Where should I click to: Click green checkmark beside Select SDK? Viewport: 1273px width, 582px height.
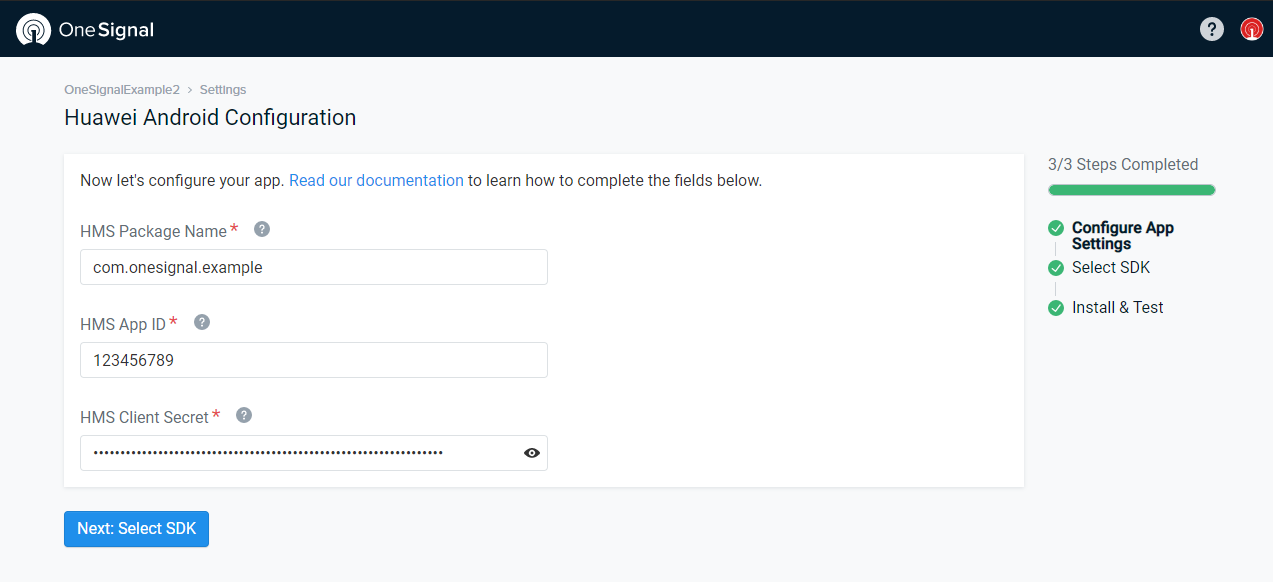click(1056, 268)
